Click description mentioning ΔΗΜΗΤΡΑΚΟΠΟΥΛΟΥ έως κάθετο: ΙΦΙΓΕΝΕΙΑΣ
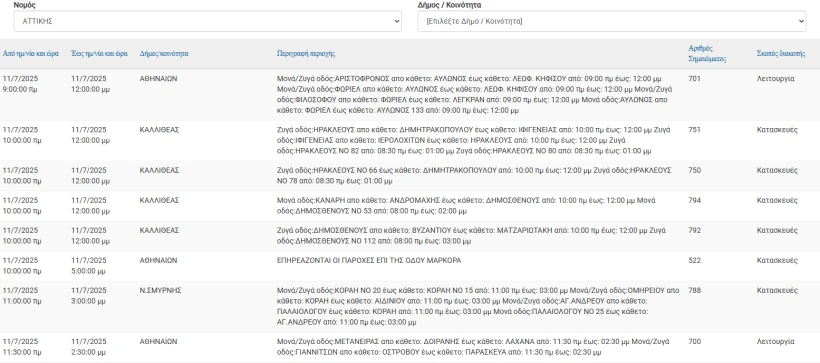Screen dimensions: 820x363 474,140
